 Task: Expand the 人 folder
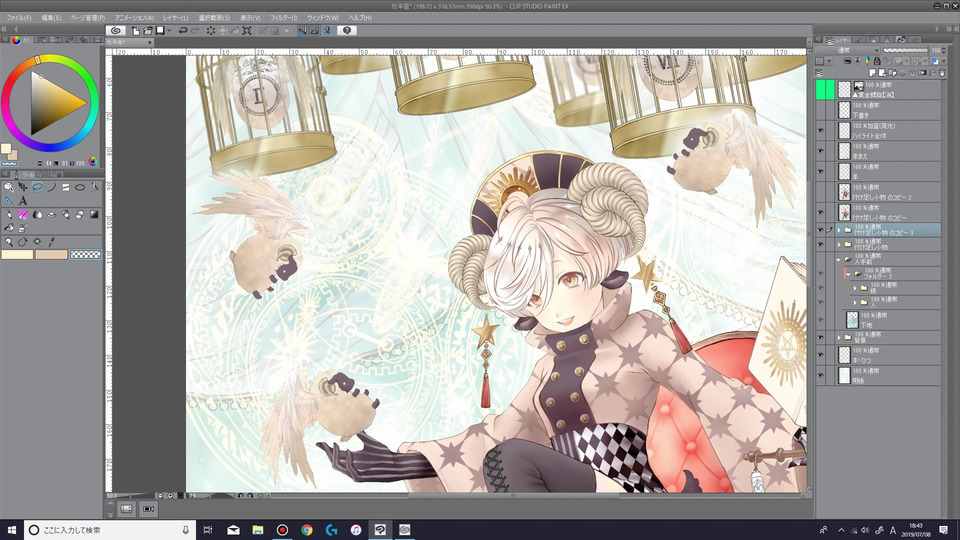point(855,302)
